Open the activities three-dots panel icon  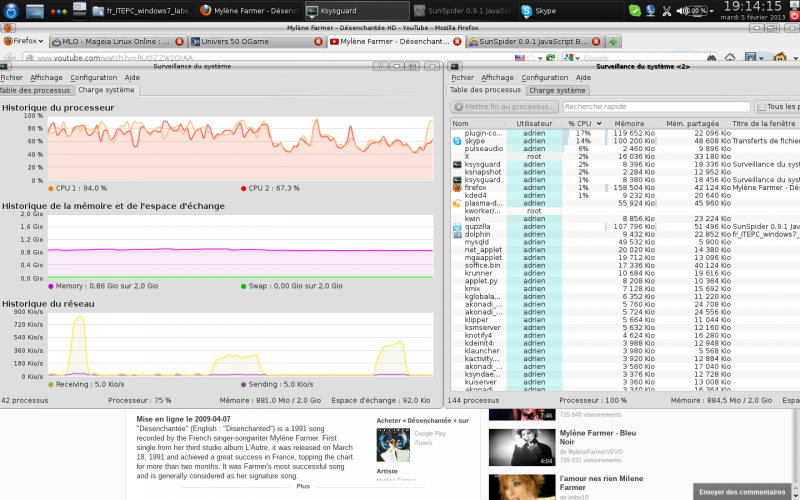coord(59,11)
